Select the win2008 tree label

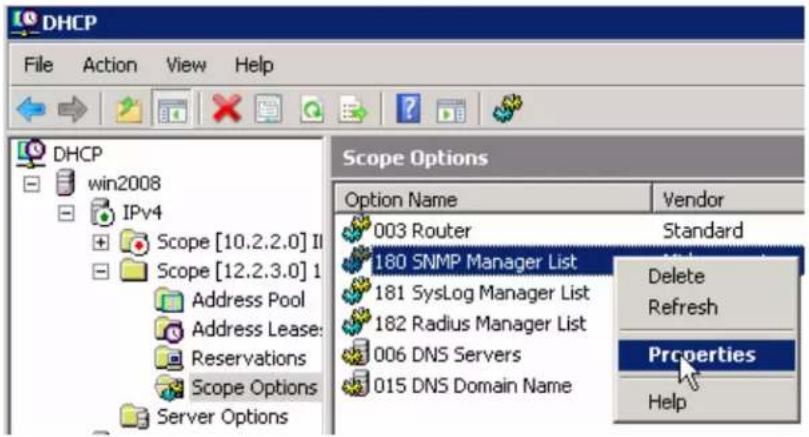tap(124, 183)
